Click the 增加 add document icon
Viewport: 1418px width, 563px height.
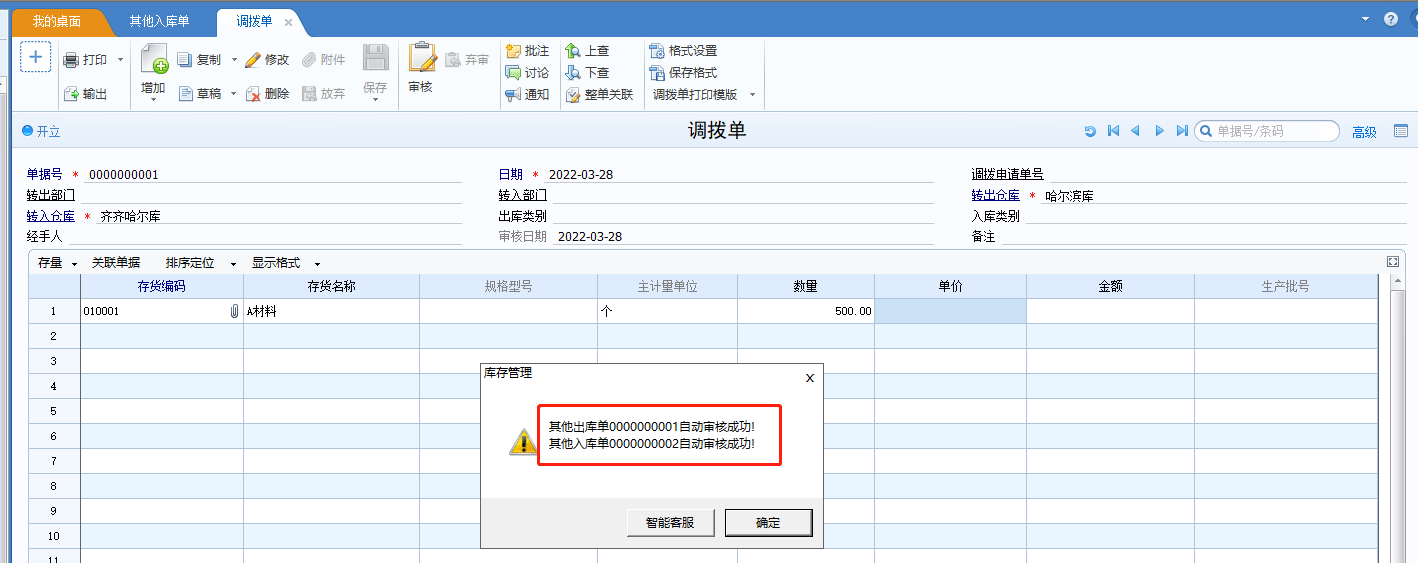tap(153, 59)
